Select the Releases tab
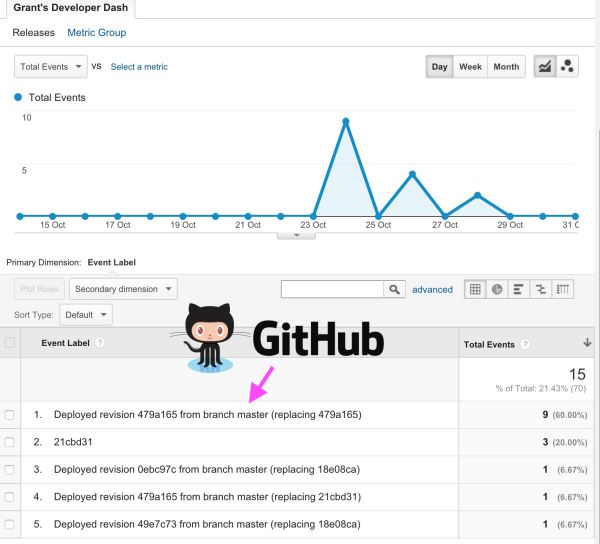This screenshot has height=544, width=600. [34, 33]
